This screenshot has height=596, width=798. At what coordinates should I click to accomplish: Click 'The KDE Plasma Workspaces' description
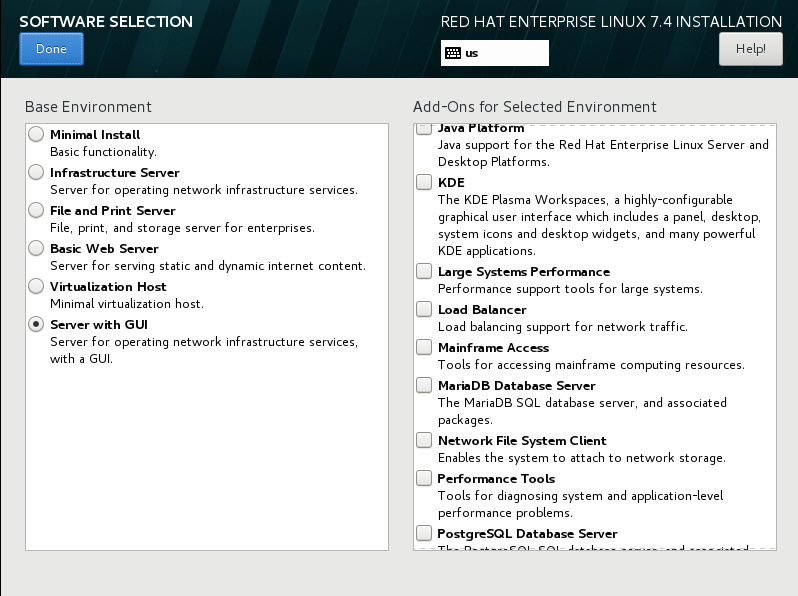click(600, 225)
